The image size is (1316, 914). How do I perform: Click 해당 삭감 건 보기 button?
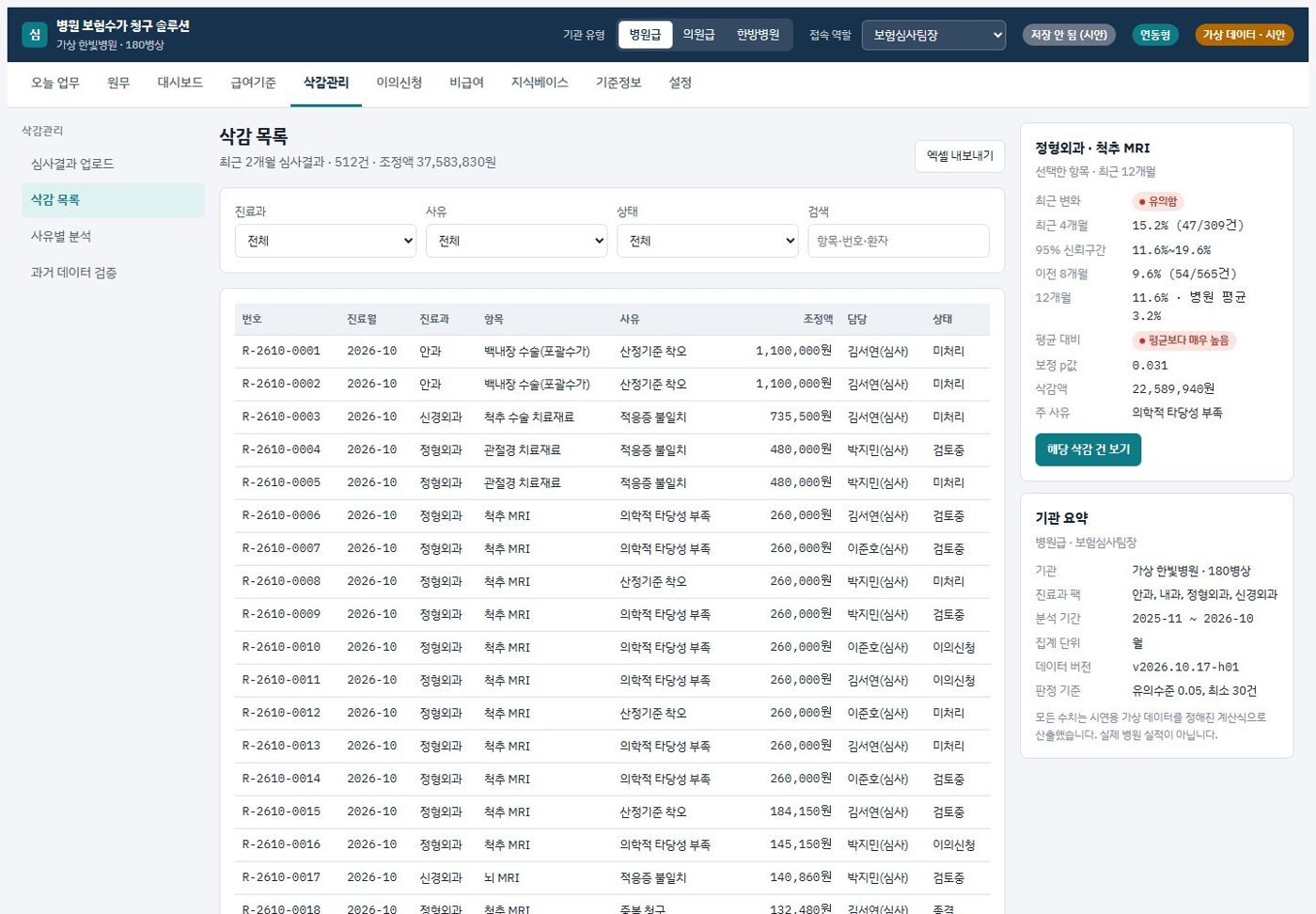coord(1089,449)
